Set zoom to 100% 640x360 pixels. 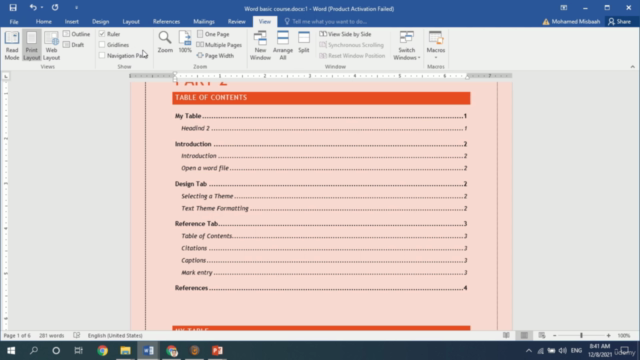185,42
